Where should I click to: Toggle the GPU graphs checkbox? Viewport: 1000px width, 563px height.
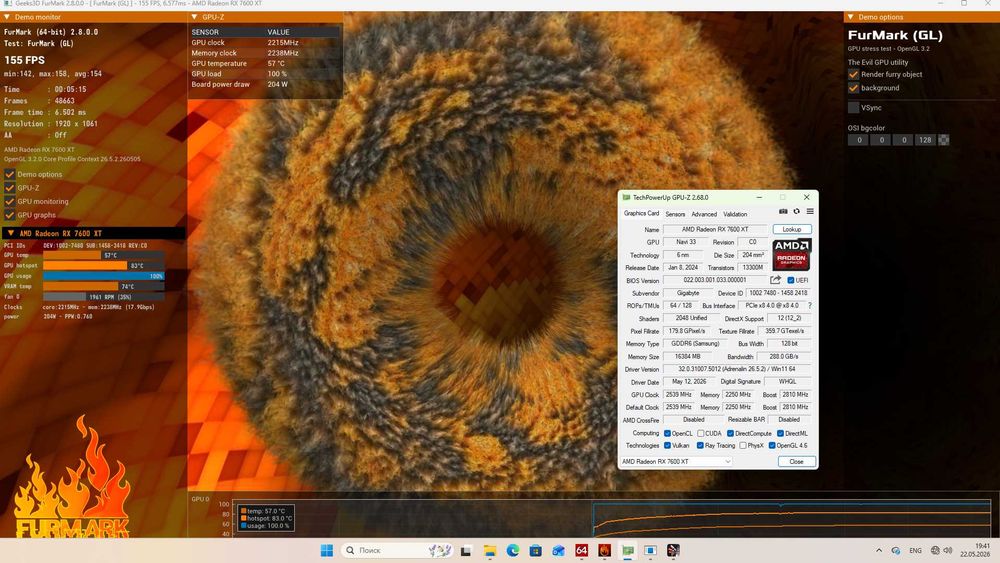point(10,215)
